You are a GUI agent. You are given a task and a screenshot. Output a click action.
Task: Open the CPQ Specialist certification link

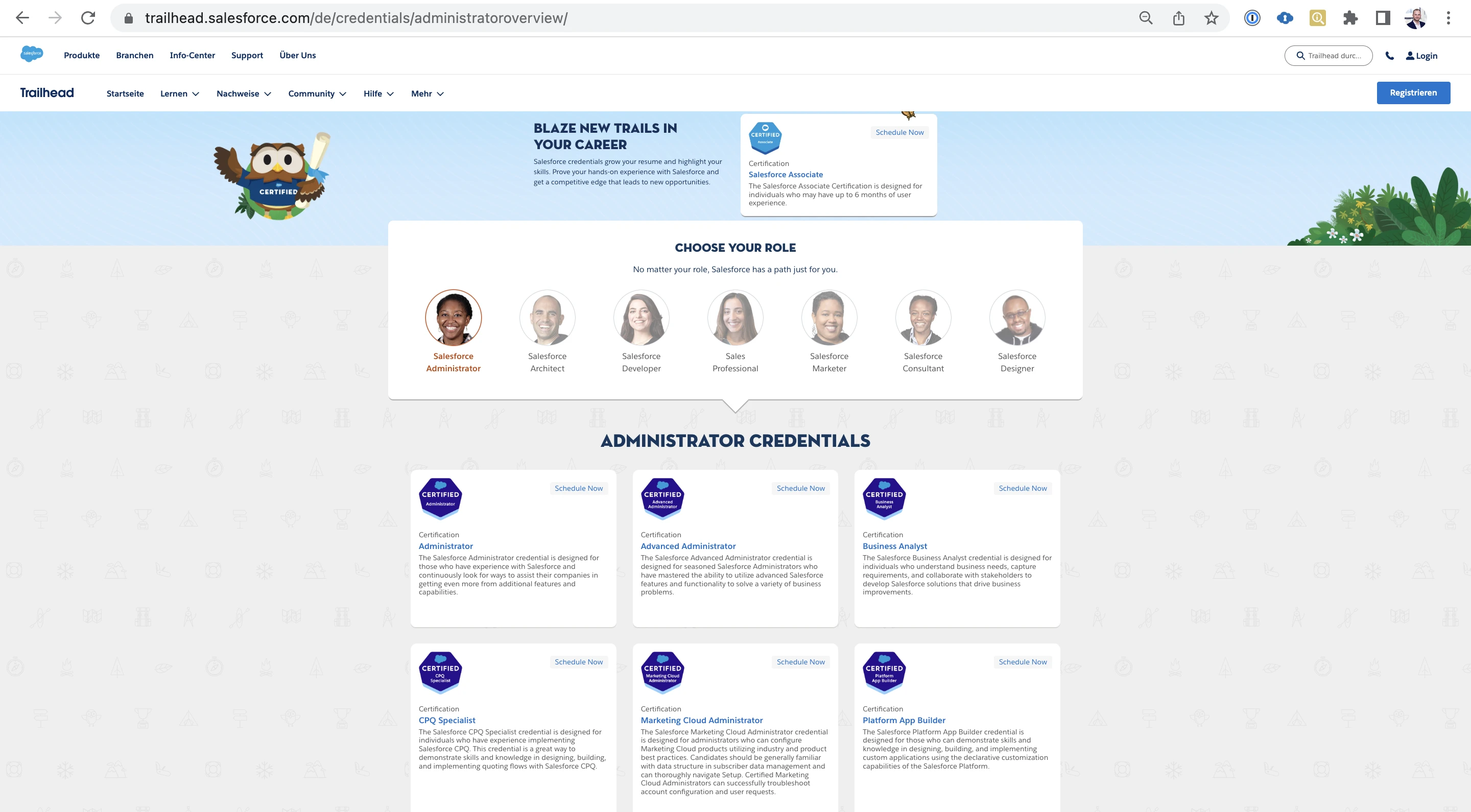click(x=447, y=721)
